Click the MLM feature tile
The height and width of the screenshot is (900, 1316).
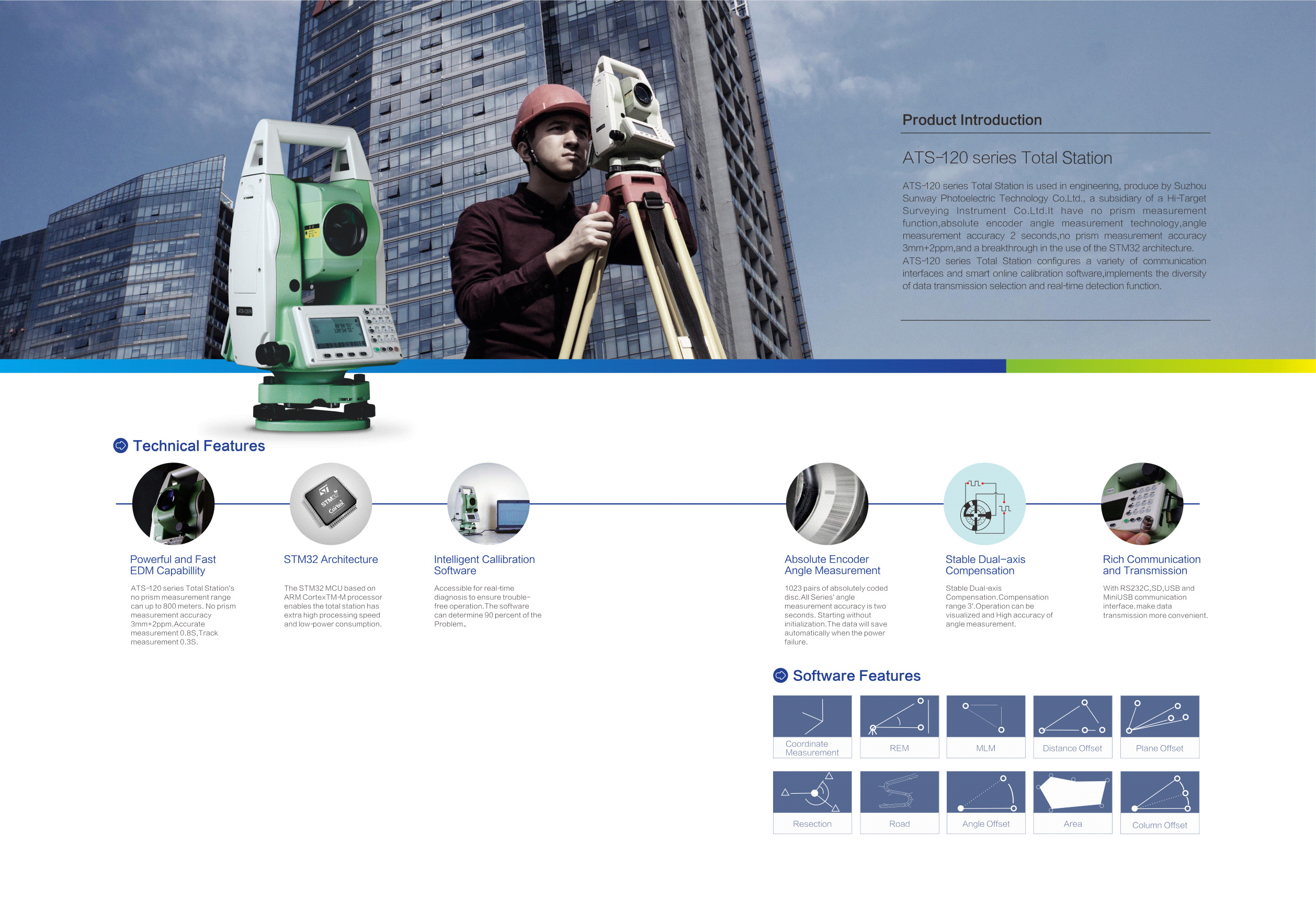point(985,727)
